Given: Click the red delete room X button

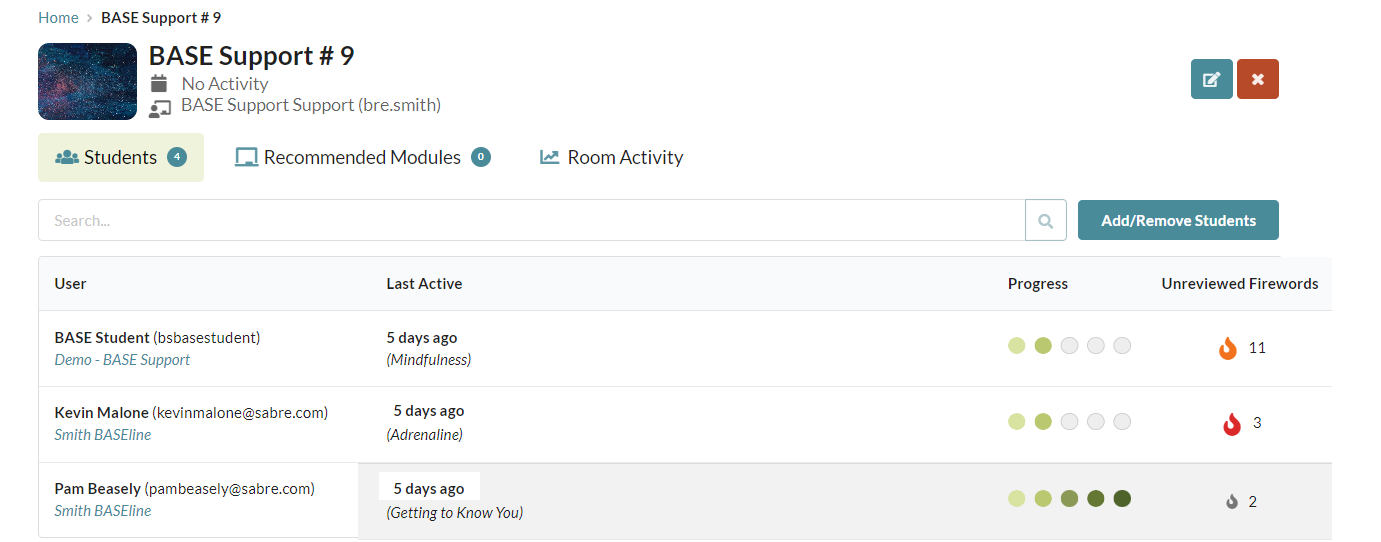Looking at the screenshot, I should click(x=1258, y=79).
